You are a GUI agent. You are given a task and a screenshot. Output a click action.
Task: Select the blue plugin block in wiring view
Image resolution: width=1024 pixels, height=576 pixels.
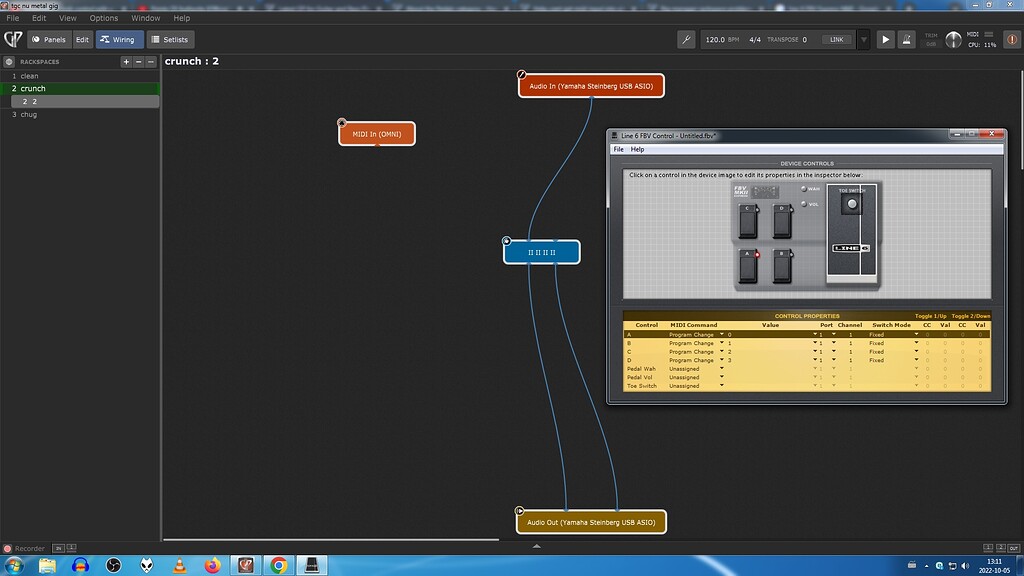click(541, 252)
